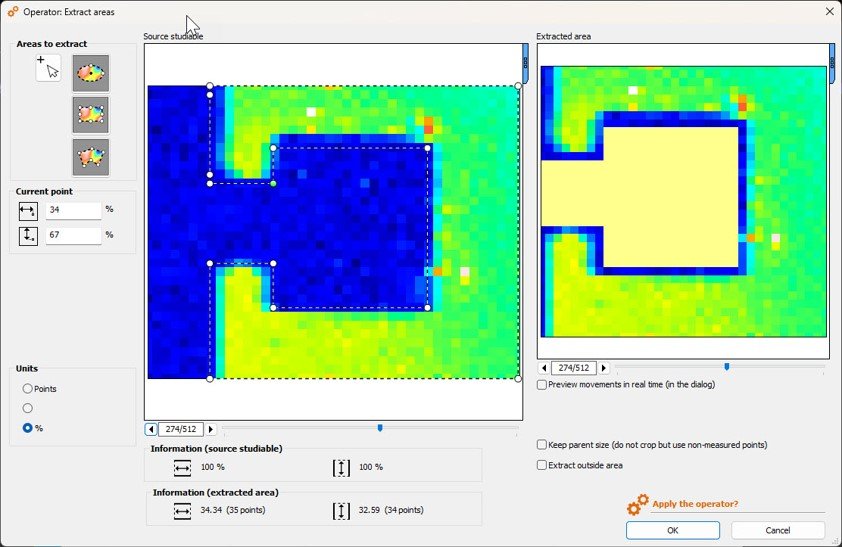Viewport: 842px width, 547px height.
Task: Choose the elliptical area extraction shape
Action: tap(91, 72)
